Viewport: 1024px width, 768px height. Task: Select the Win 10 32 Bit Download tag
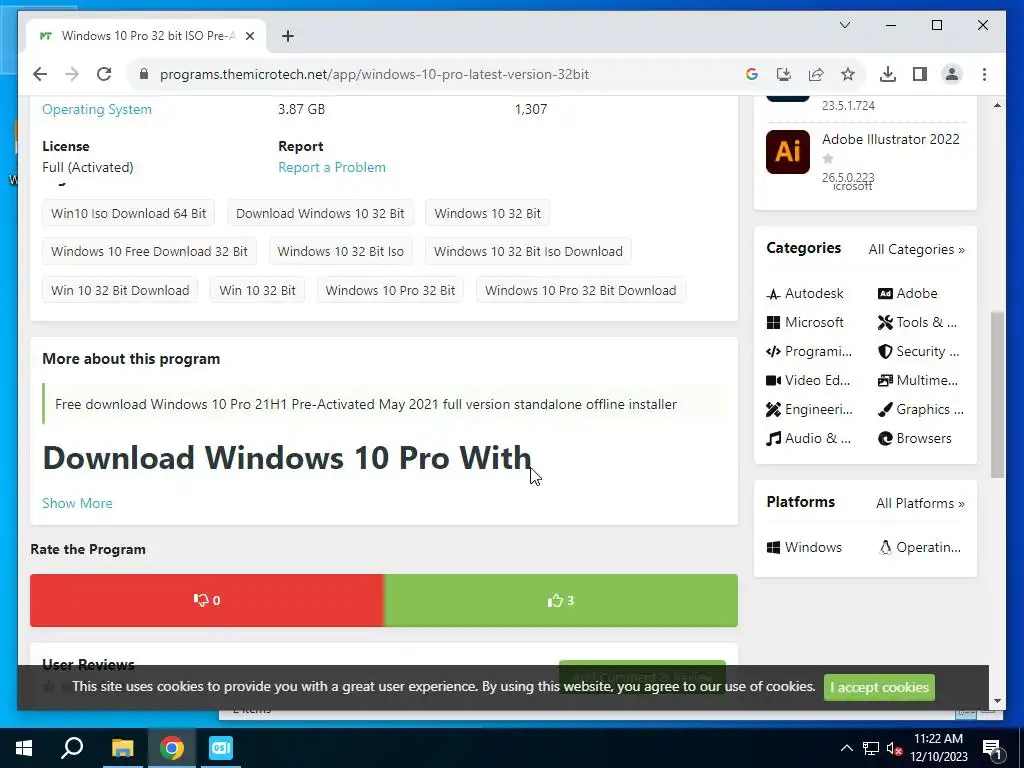[120, 291]
